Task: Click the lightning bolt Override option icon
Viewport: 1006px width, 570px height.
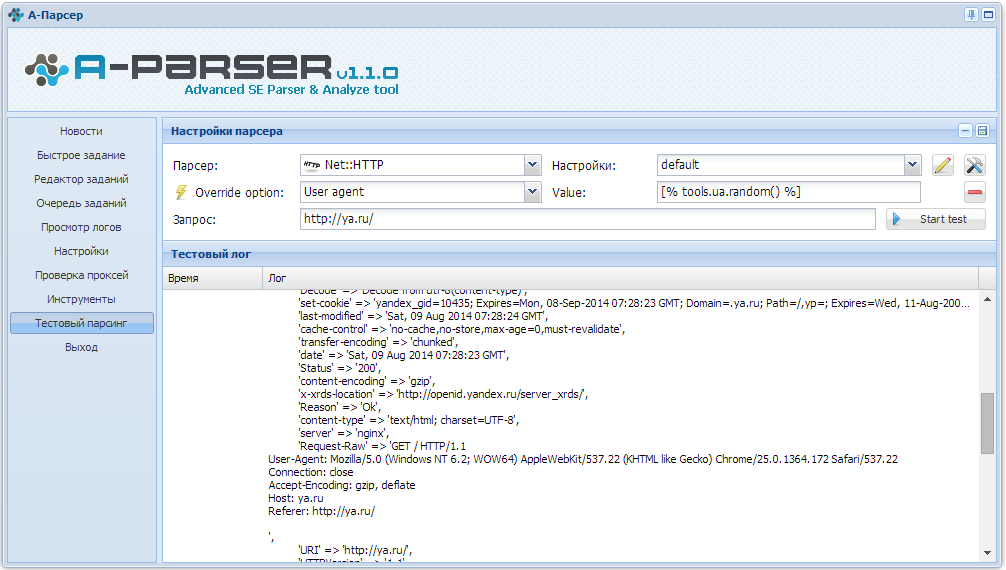Action: (181, 192)
